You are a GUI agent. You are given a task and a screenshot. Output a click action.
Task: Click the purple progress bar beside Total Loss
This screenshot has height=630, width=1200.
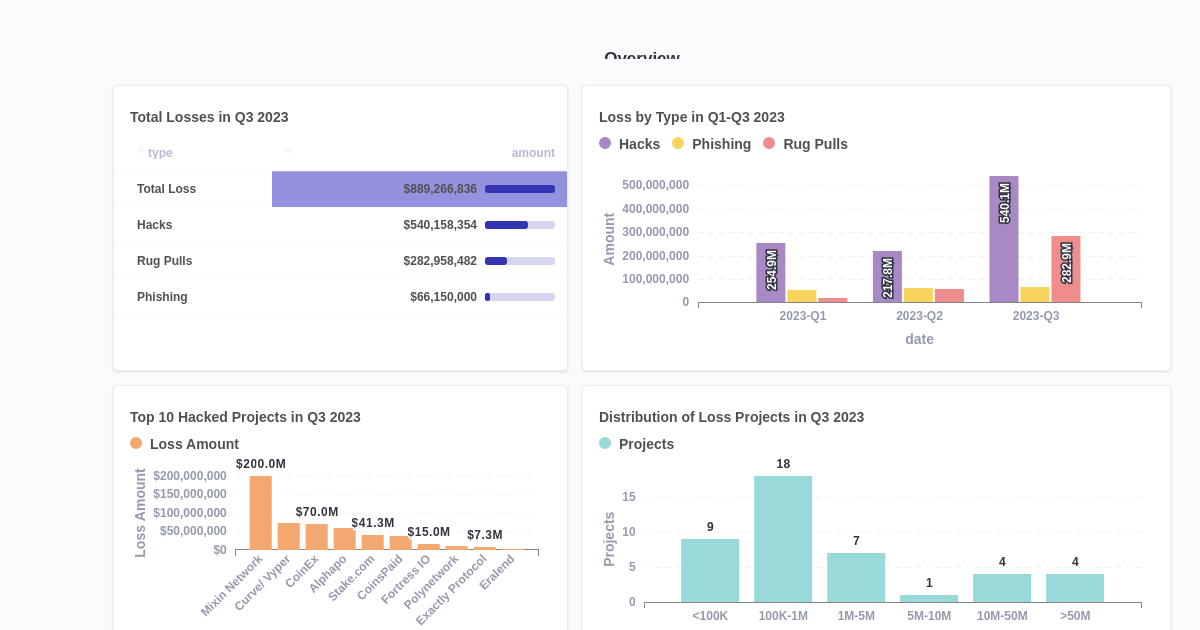(518, 189)
